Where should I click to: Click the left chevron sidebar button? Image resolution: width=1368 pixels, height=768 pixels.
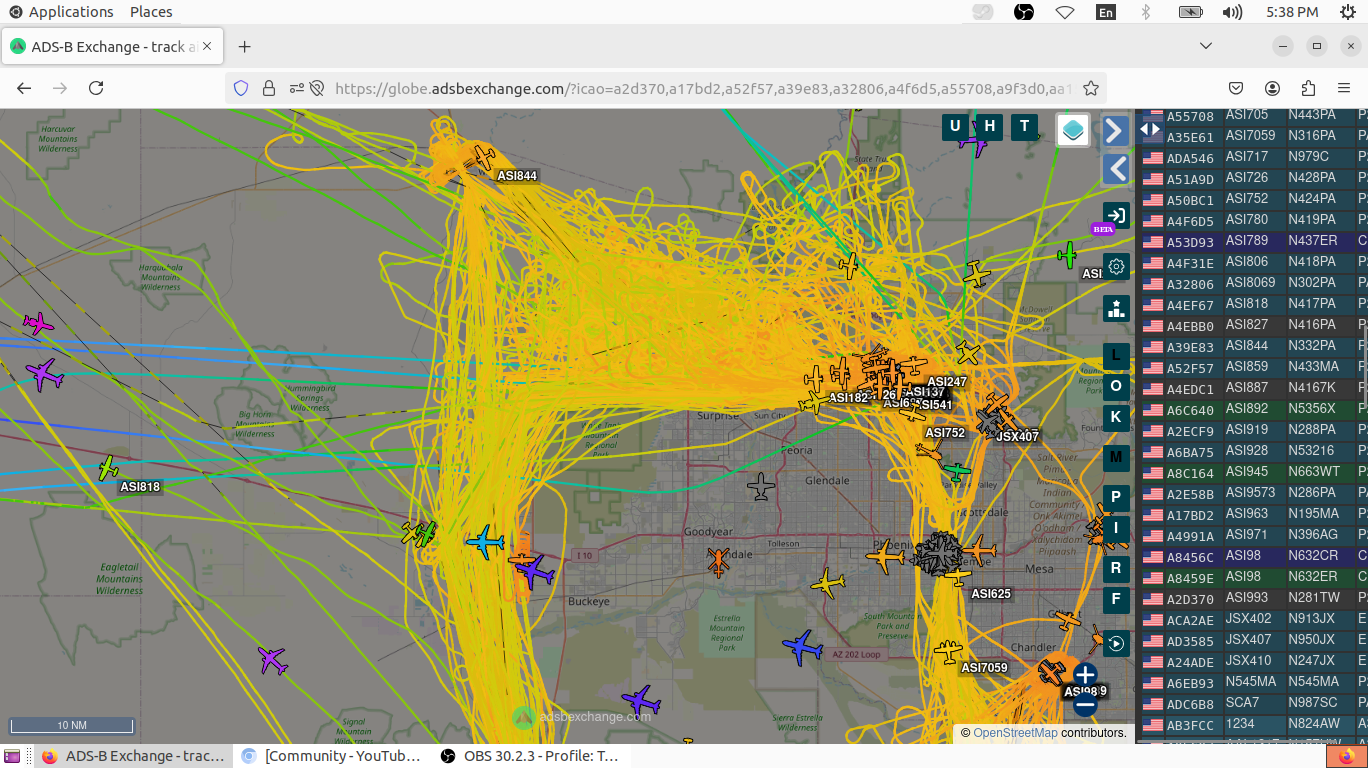point(1116,168)
